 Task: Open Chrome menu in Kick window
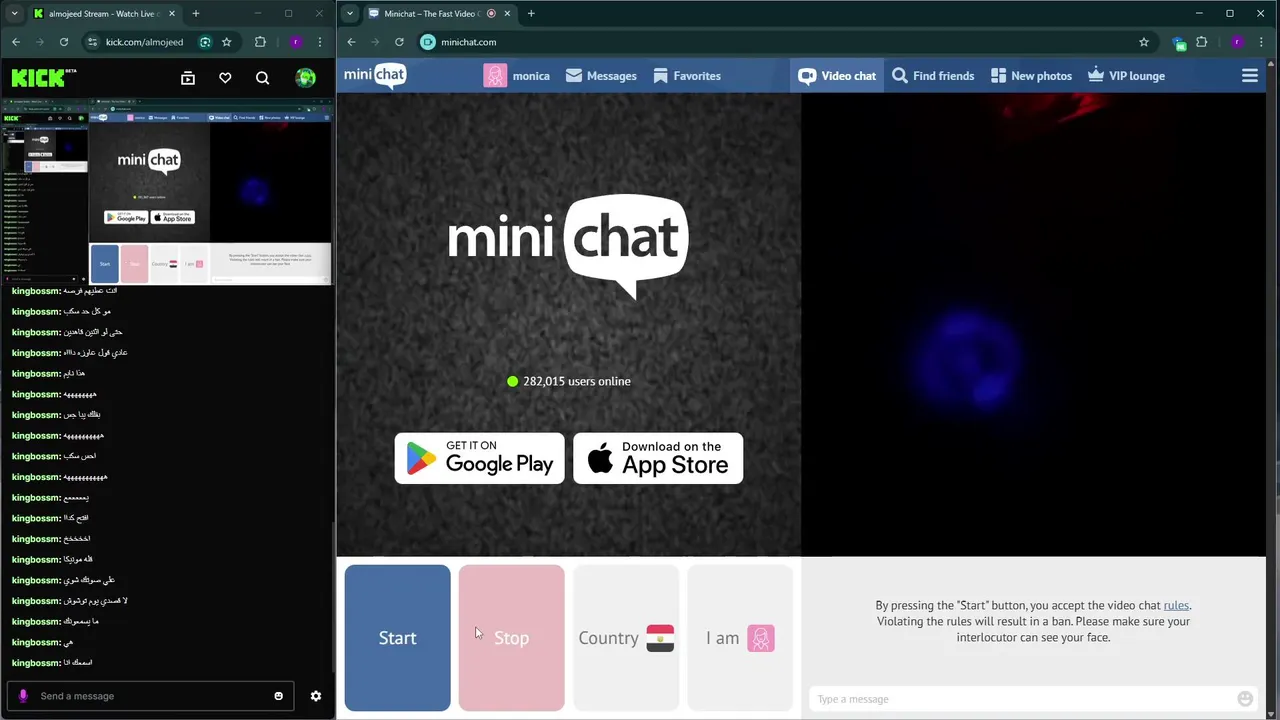[x=320, y=42]
